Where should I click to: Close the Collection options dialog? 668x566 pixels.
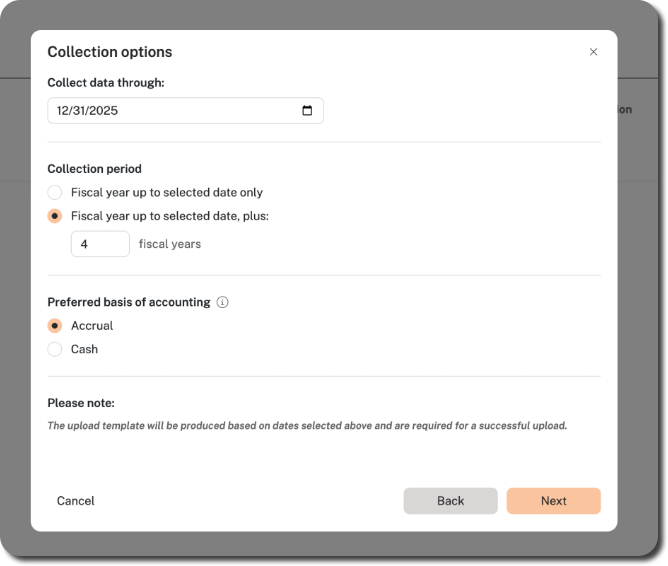click(593, 52)
